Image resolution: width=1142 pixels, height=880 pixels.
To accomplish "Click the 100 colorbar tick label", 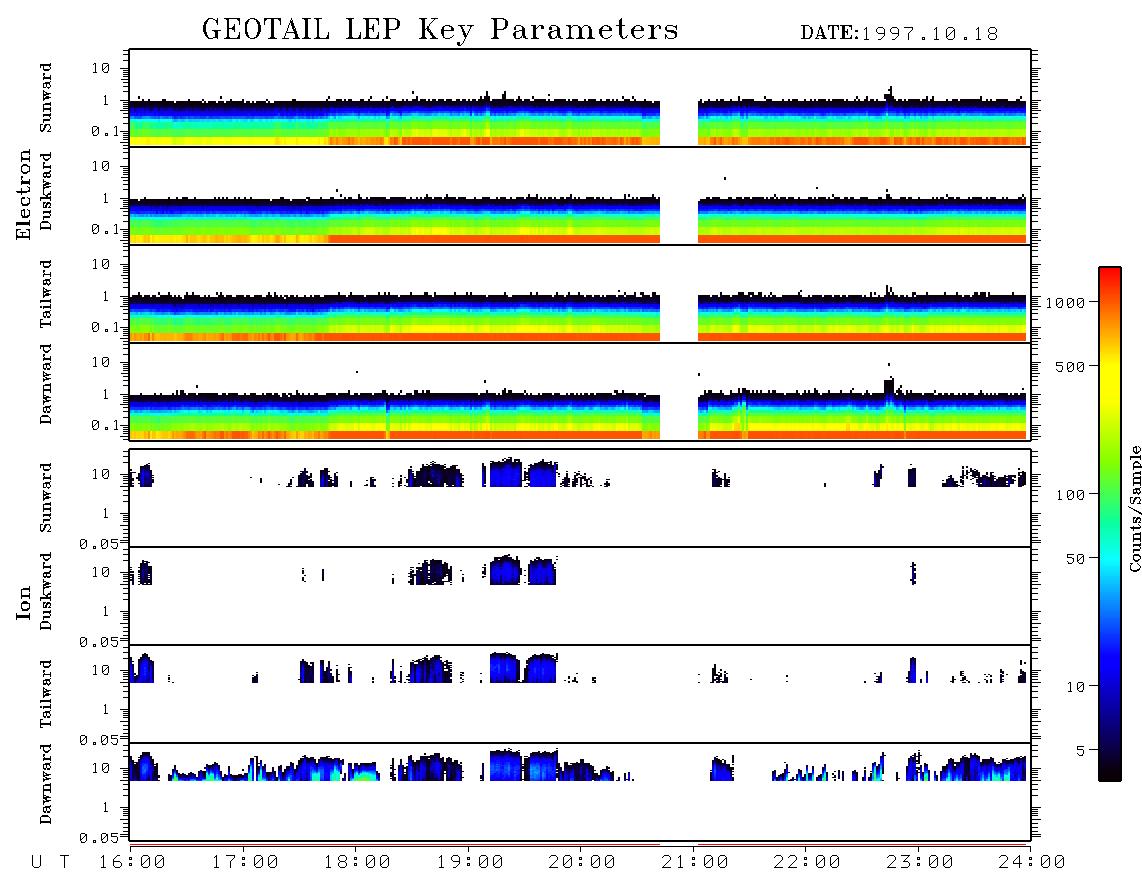I will pyautogui.click(x=1071, y=495).
